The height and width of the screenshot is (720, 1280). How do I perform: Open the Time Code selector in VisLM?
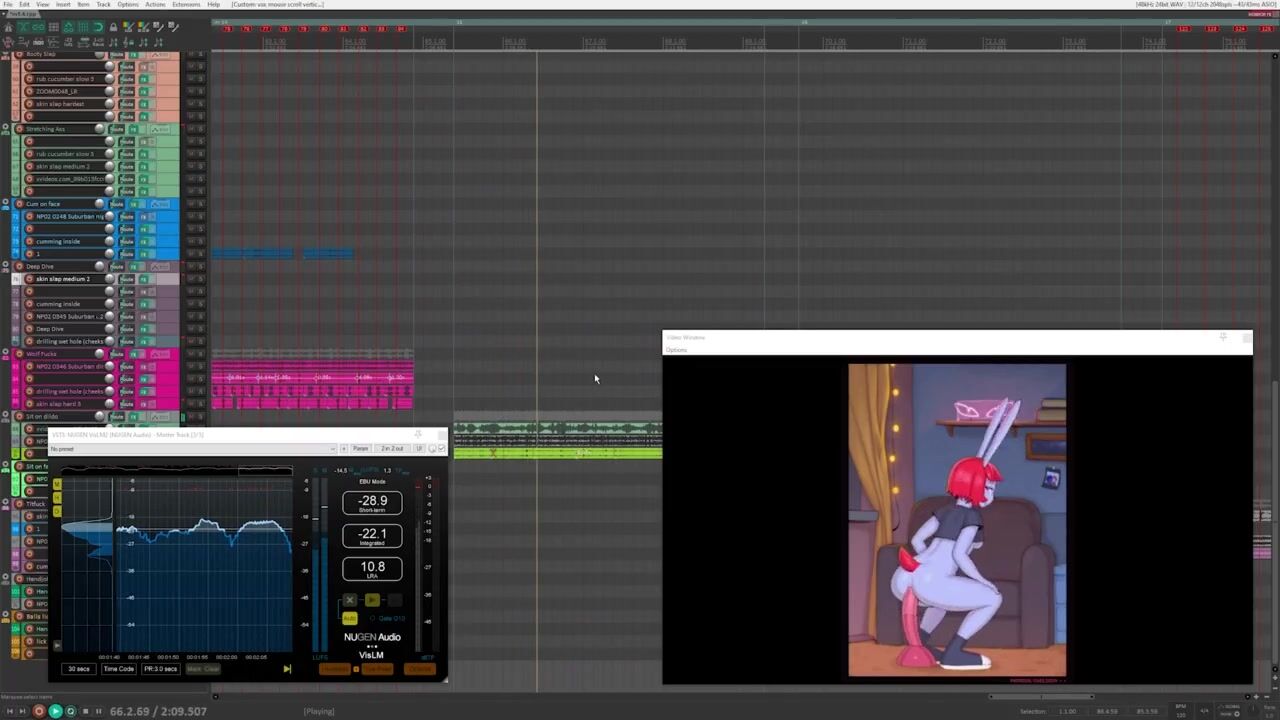point(118,669)
